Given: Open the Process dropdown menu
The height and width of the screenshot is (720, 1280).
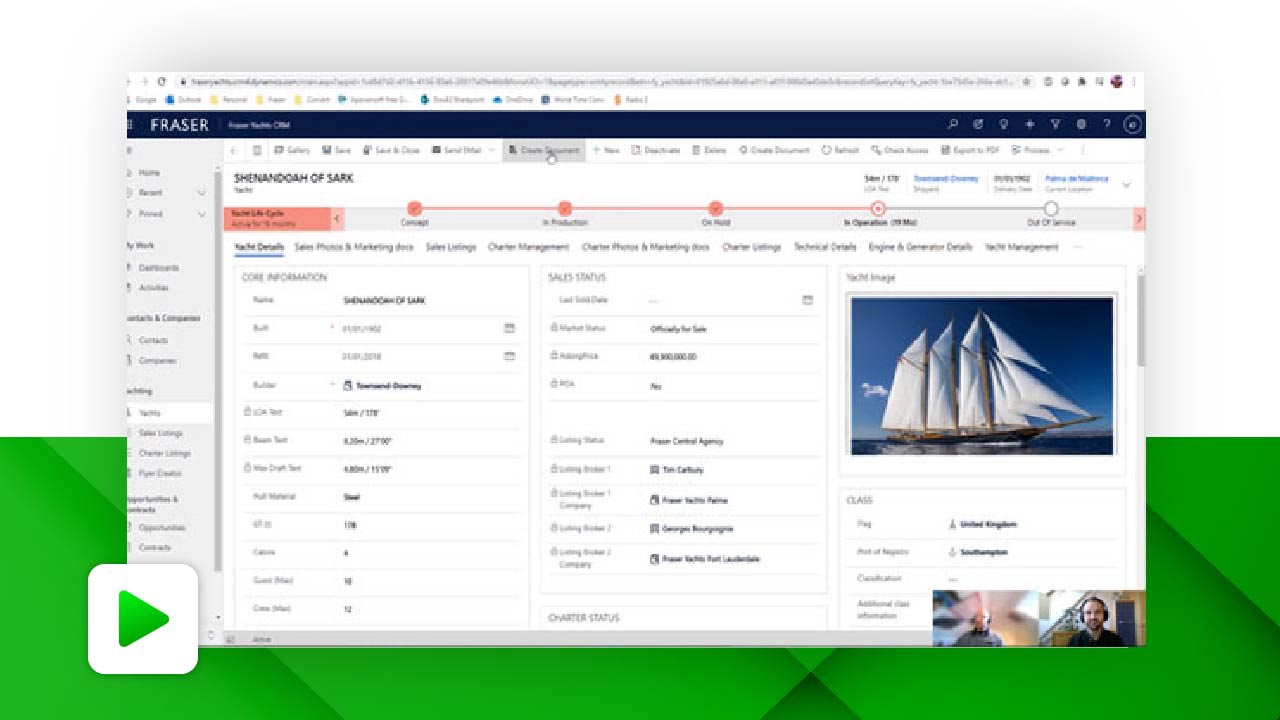Looking at the screenshot, I should [x=1036, y=150].
